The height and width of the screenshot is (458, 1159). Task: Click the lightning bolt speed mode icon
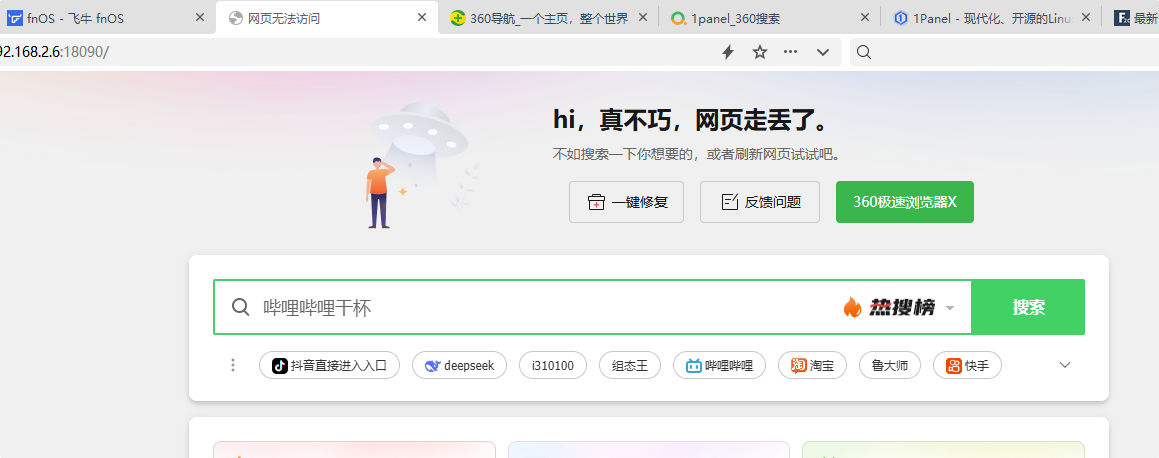tap(728, 52)
